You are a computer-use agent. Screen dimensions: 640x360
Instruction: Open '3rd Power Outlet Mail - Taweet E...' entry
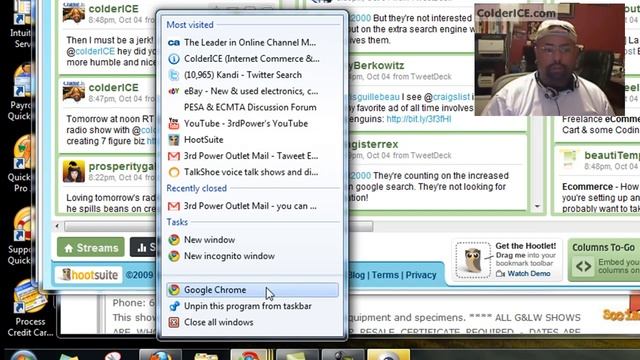click(252, 156)
